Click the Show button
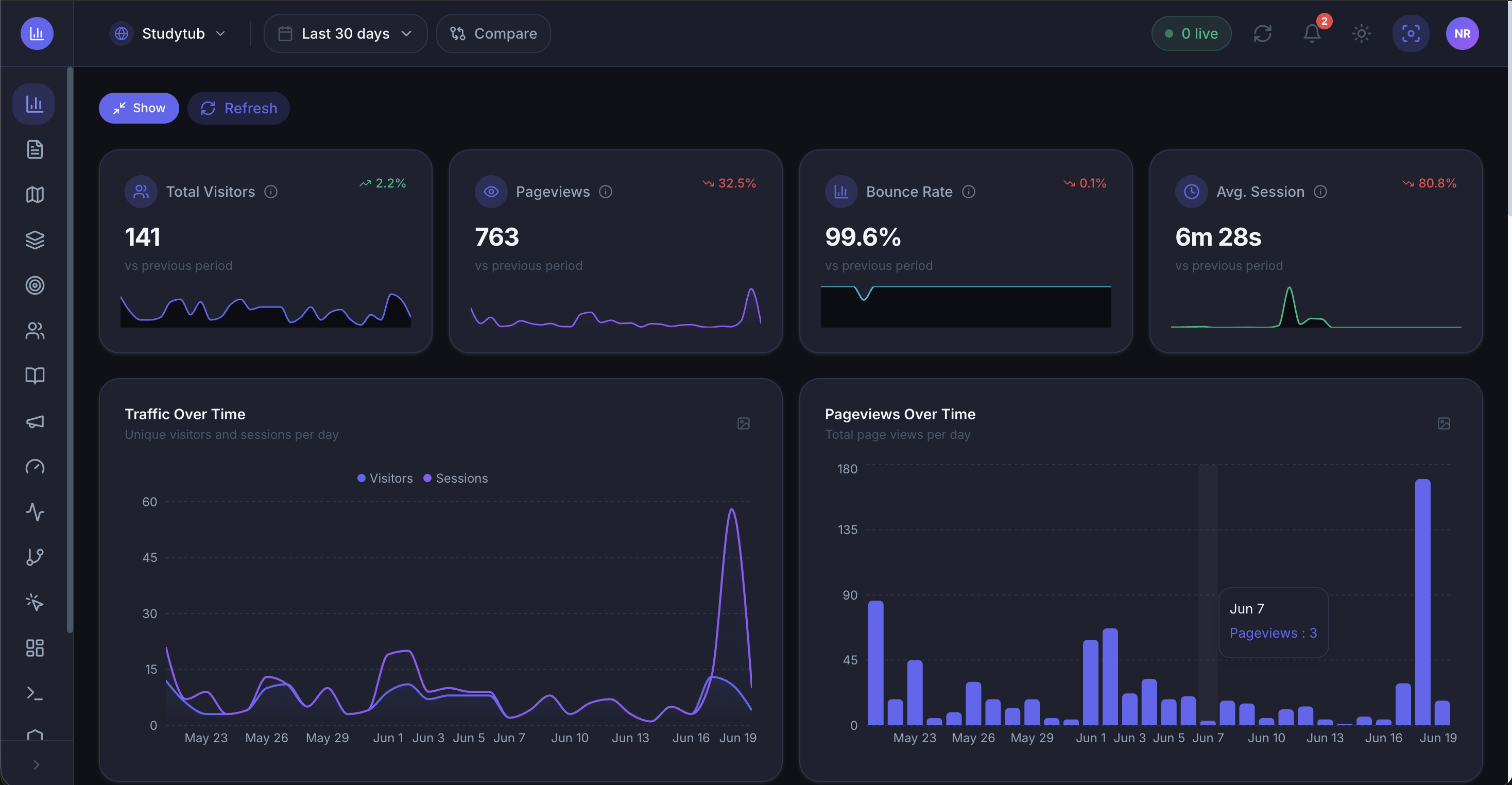The width and height of the screenshot is (1512, 785). click(139, 108)
